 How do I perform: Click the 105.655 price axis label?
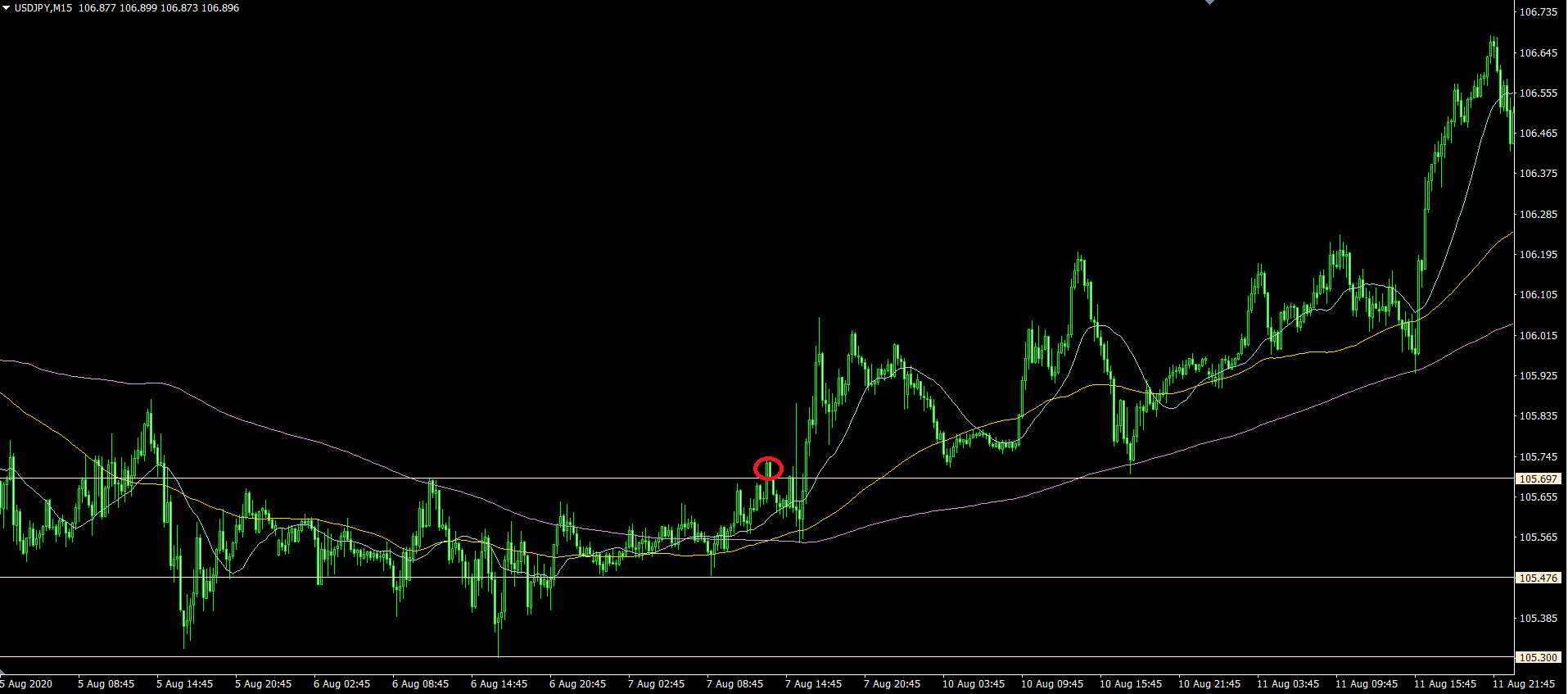(1539, 497)
